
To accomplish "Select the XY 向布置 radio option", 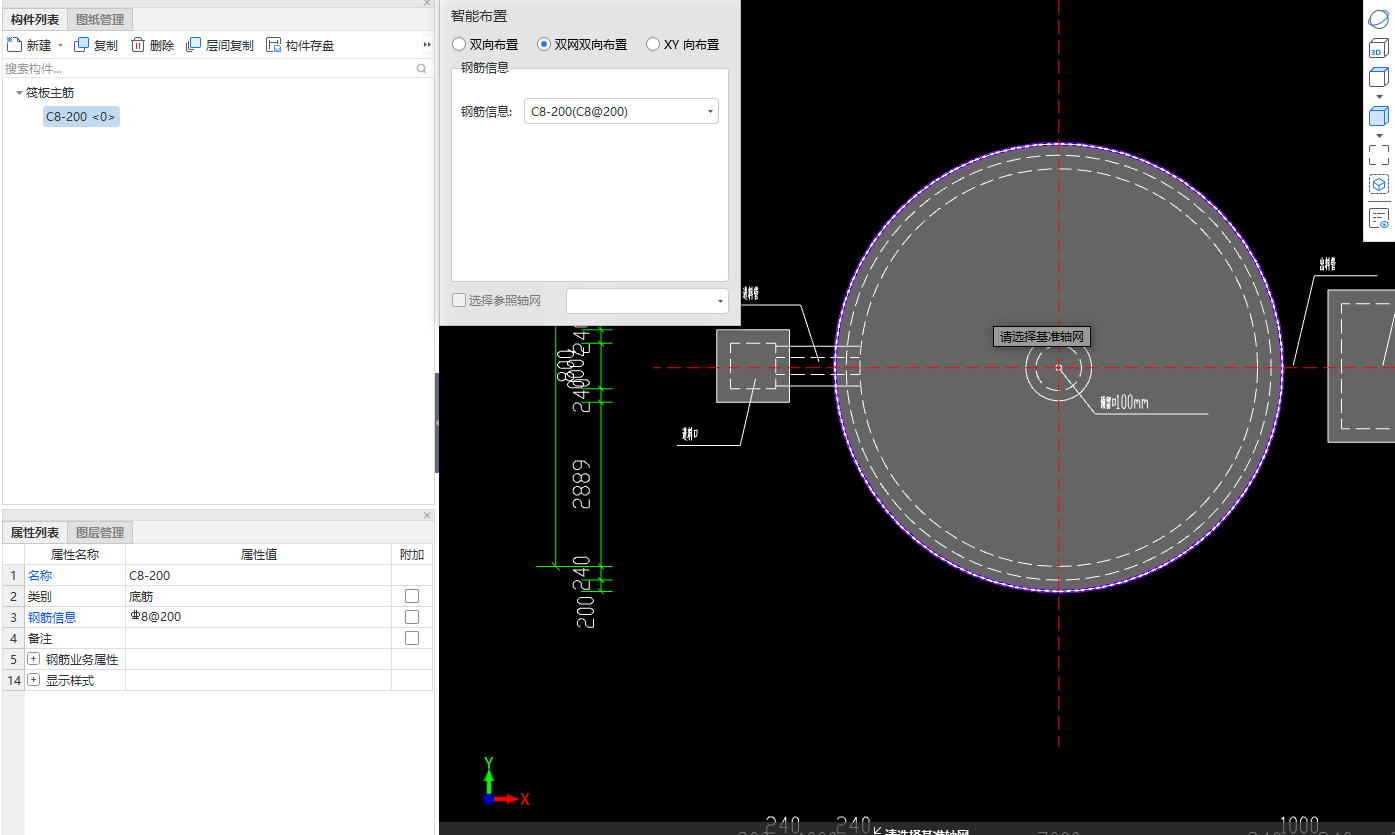I will [x=653, y=44].
